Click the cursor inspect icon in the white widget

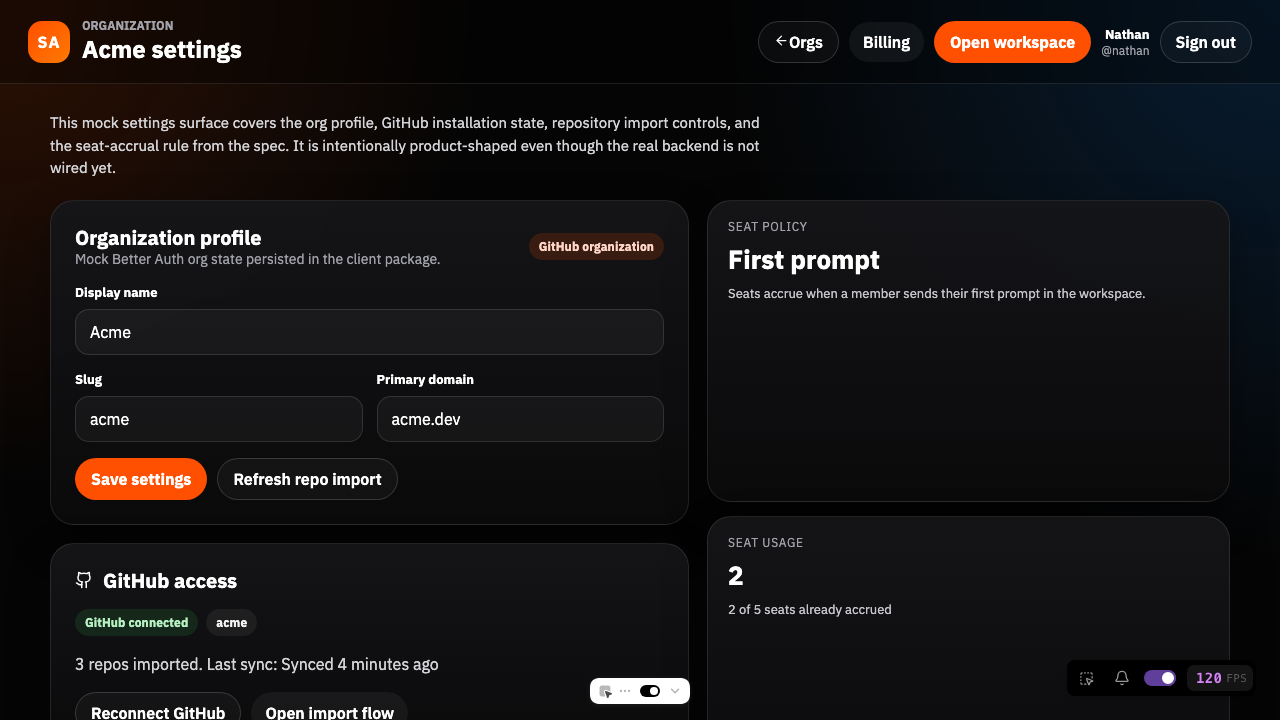(x=606, y=691)
